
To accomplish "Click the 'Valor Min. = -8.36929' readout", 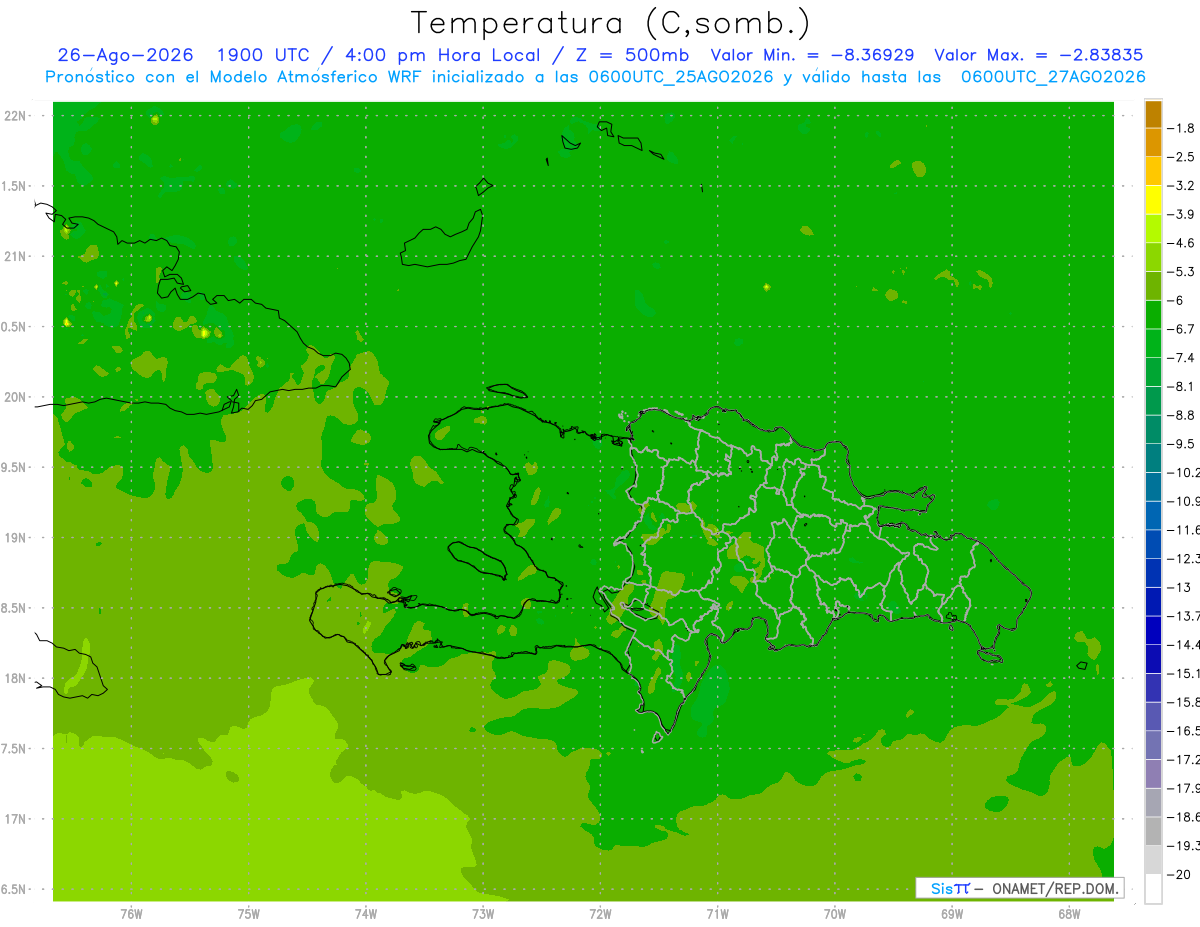I will point(812,55).
